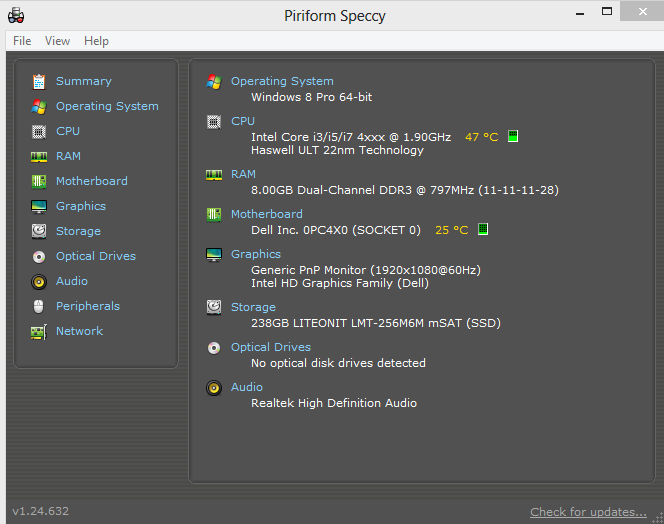Click the Network card icon in sidebar

pos(39,332)
